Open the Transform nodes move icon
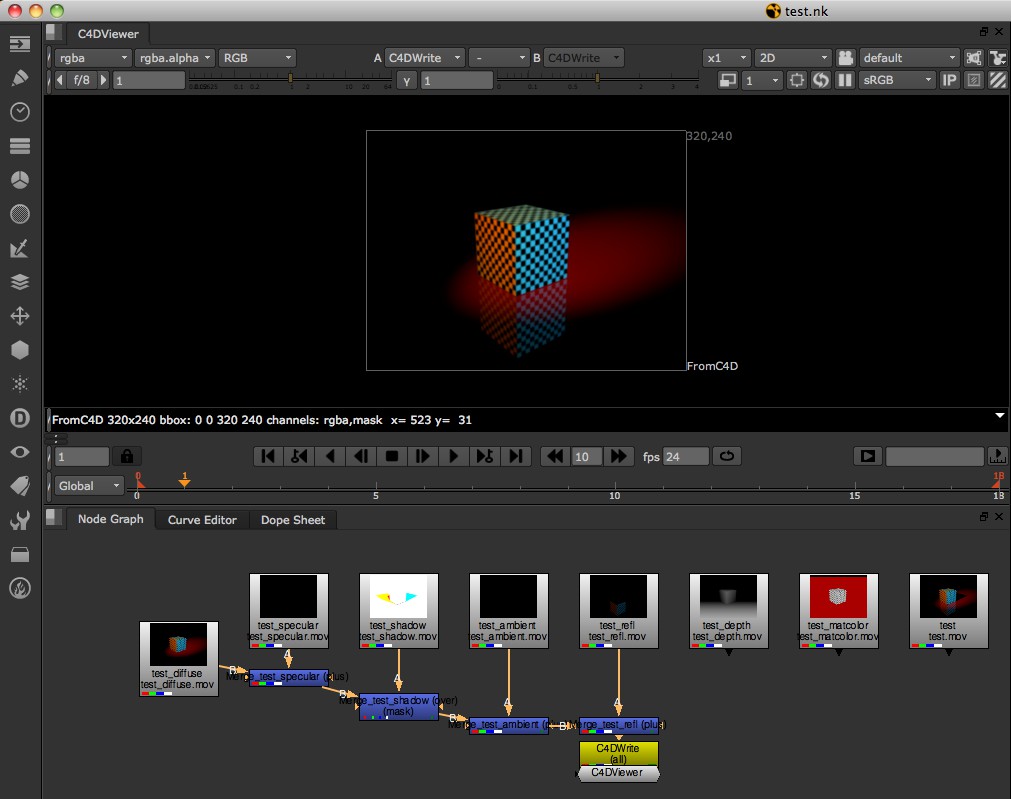The width and height of the screenshot is (1011, 799). point(19,316)
